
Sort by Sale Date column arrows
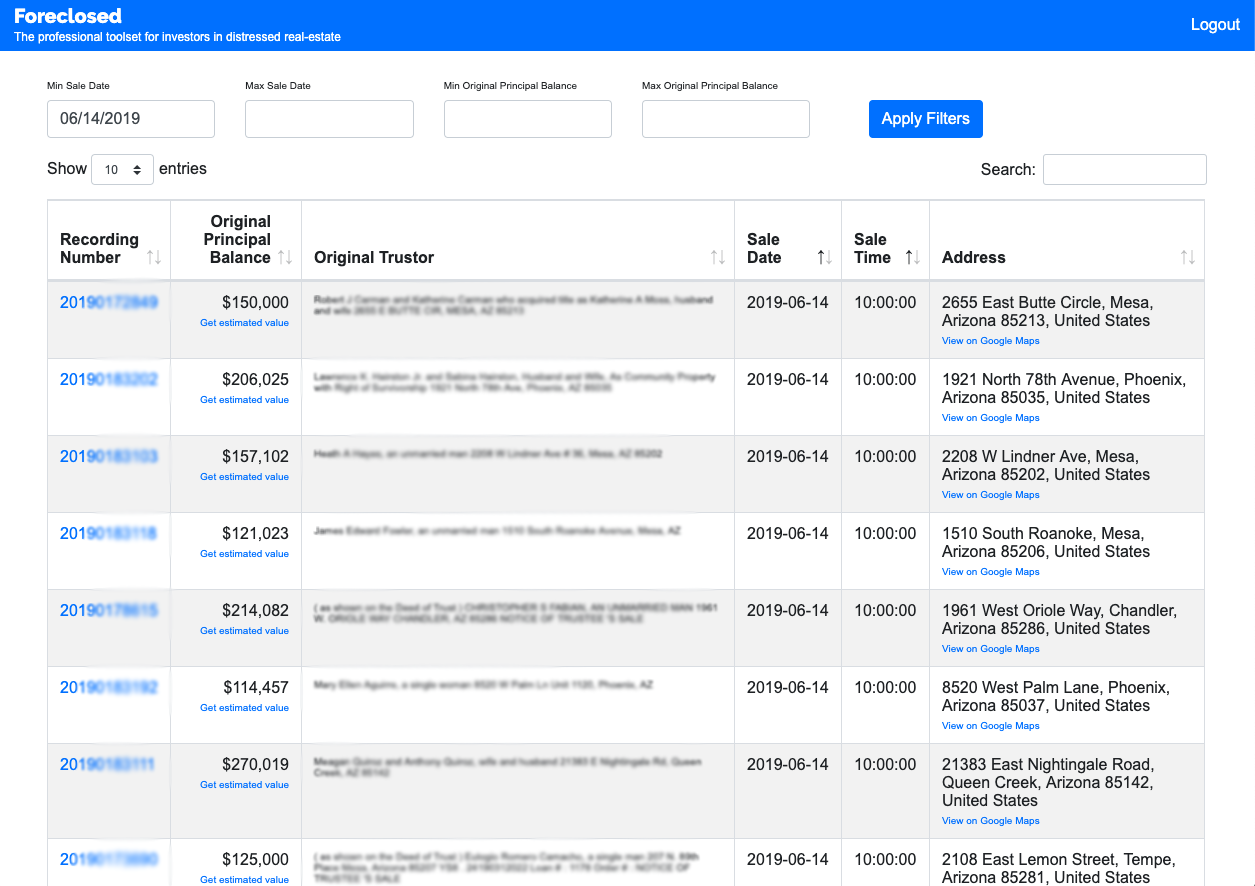pyautogui.click(x=824, y=257)
